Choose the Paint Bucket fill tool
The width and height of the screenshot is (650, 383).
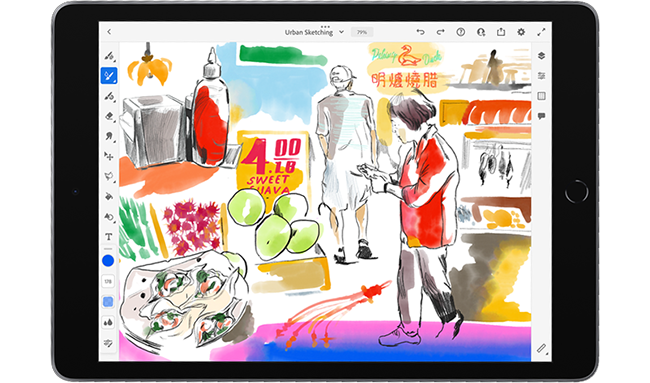pyautogui.click(x=109, y=196)
